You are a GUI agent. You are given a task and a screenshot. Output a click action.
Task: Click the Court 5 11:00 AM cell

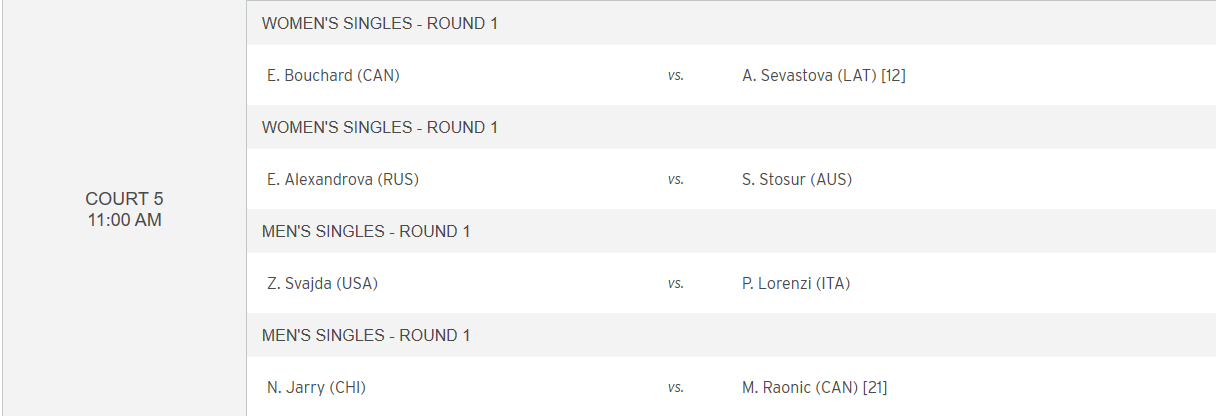pyautogui.click(x=124, y=208)
